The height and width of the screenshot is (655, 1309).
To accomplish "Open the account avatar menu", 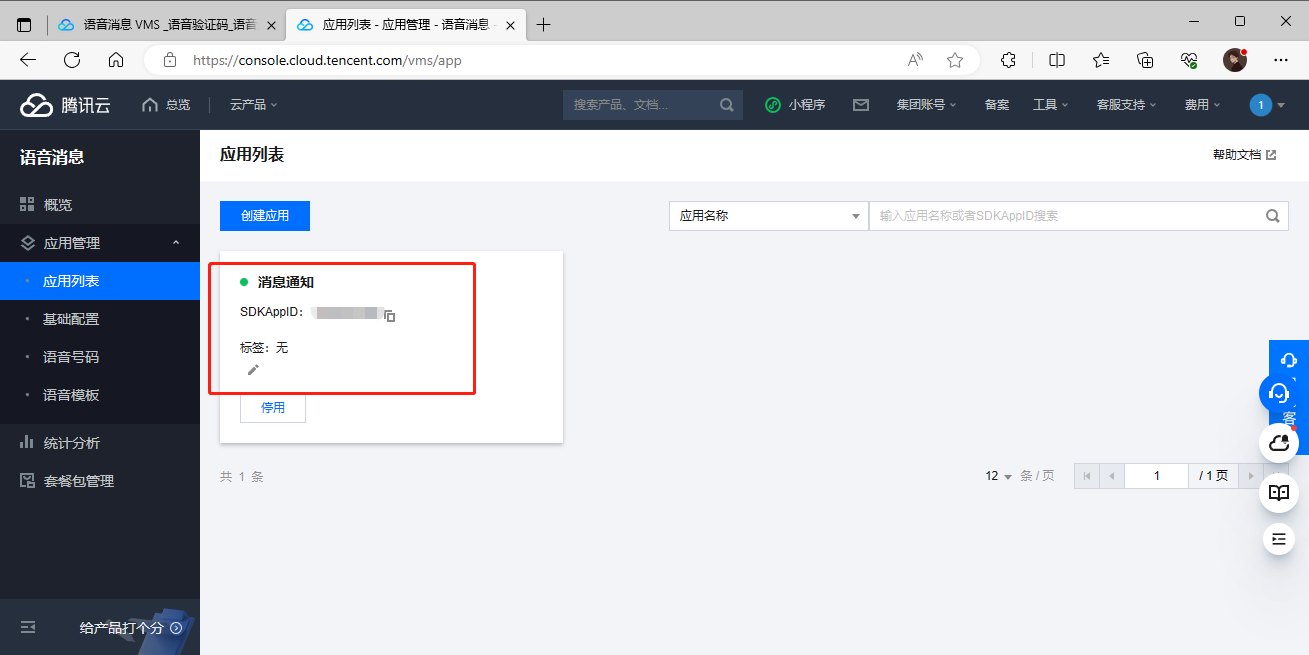I will (1267, 104).
